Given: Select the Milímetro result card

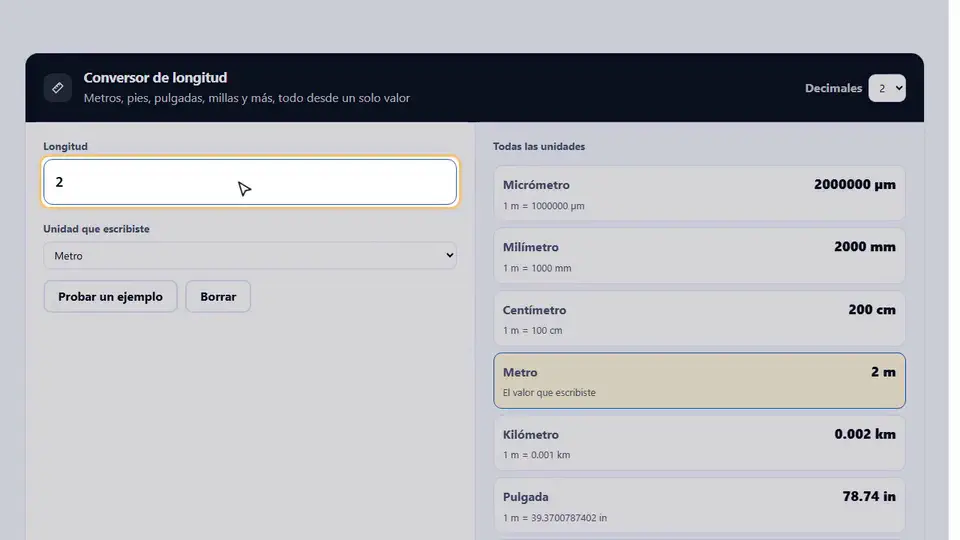Looking at the screenshot, I should point(699,256).
